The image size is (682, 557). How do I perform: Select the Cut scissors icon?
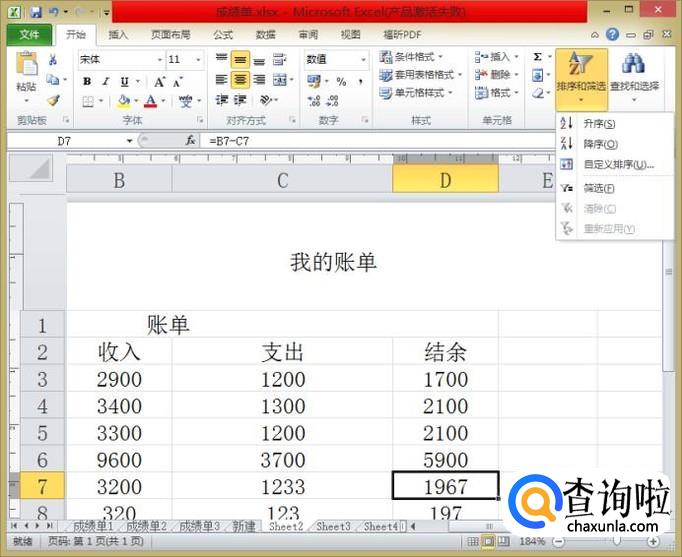click(53, 59)
